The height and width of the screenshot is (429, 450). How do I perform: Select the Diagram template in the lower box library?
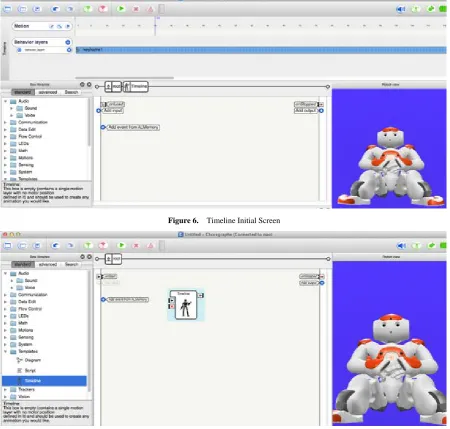pyautogui.click(x=32, y=360)
